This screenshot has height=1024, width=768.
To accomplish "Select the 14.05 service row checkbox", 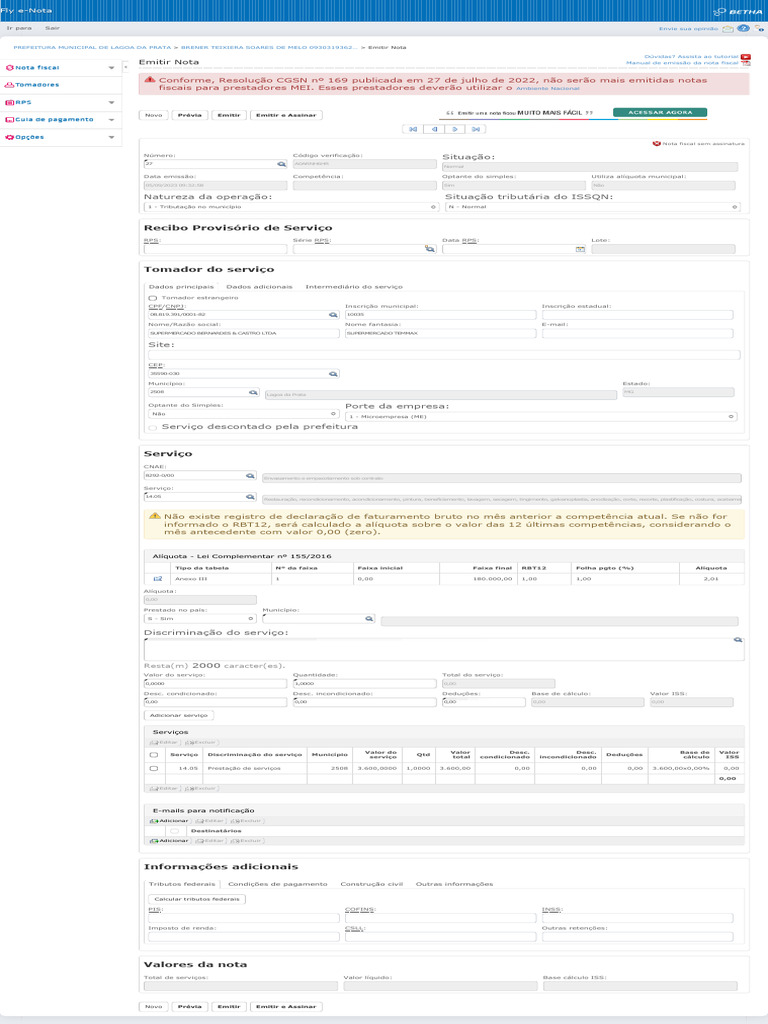I will (x=153, y=768).
